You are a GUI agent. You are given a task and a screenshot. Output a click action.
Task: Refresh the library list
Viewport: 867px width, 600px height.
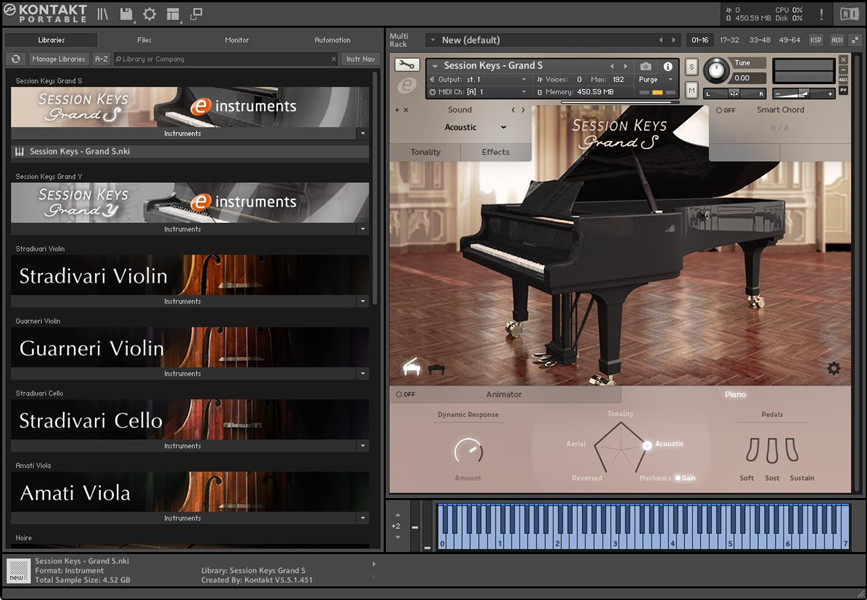point(16,59)
